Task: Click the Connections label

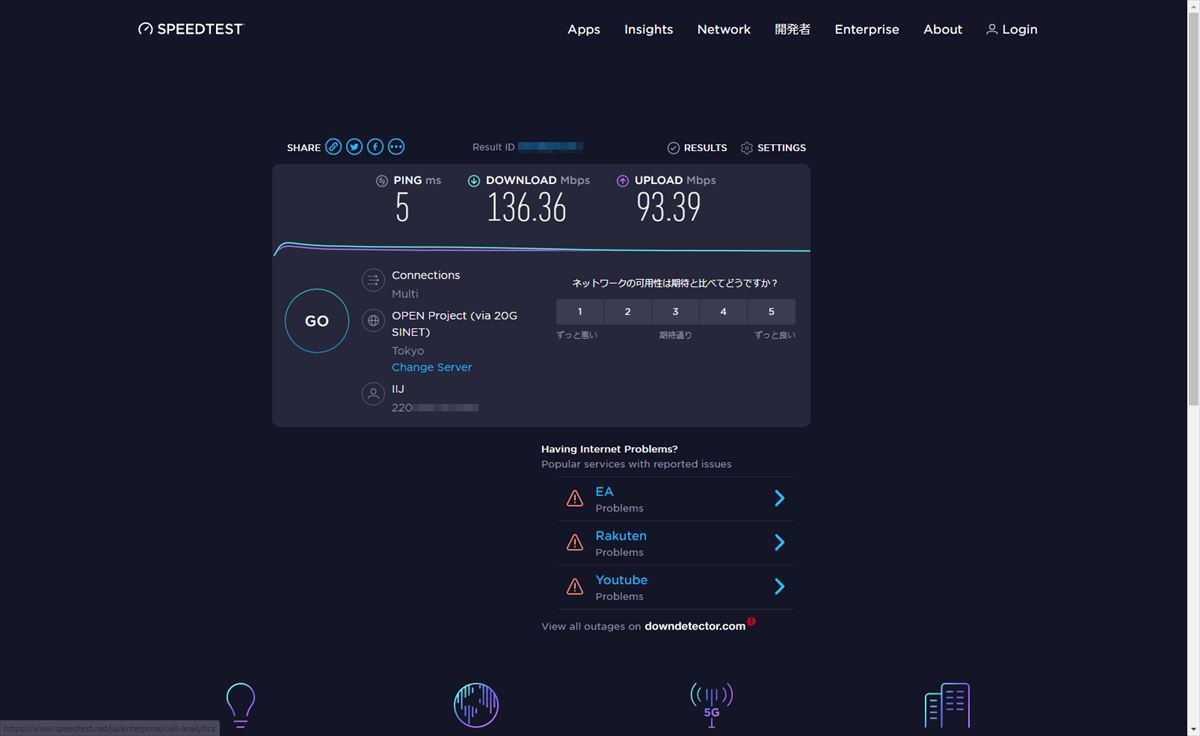Action: click(426, 275)
